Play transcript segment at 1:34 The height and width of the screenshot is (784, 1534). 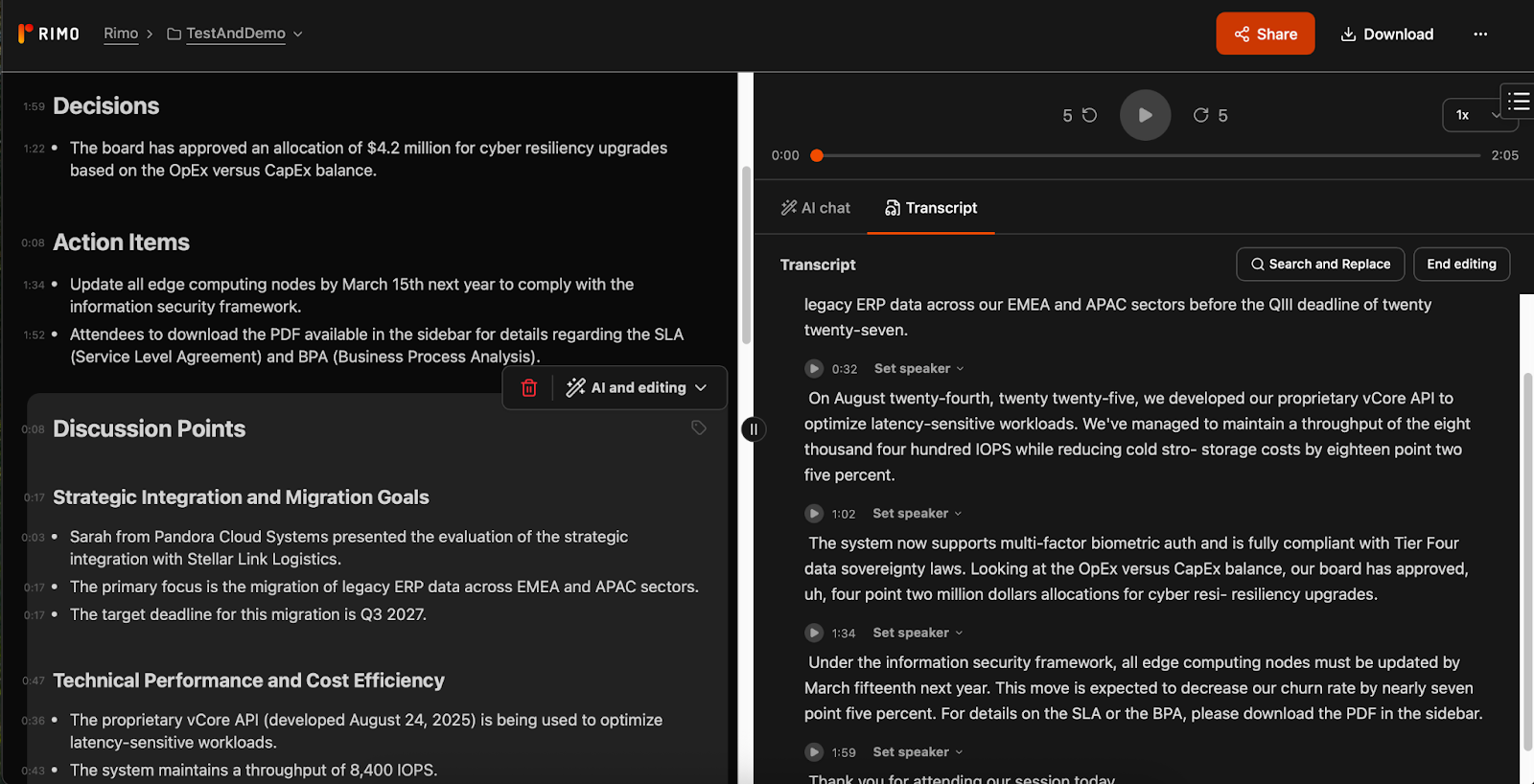click(x=814, y=634)
